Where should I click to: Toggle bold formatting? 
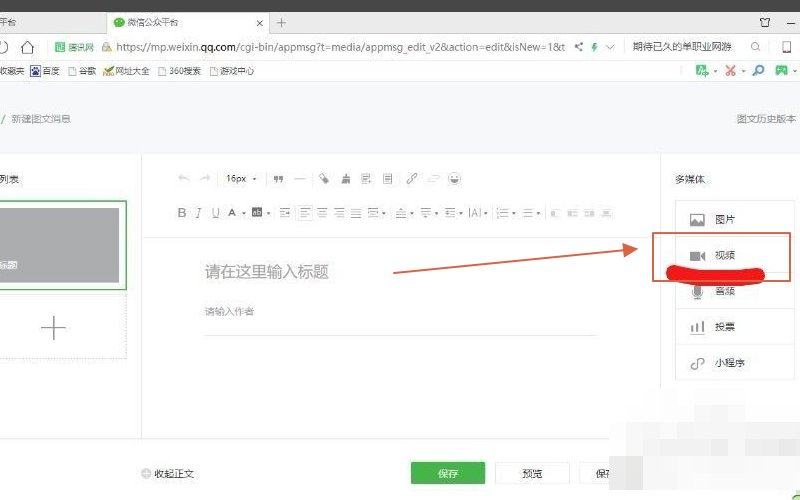[x=182, y=213]
